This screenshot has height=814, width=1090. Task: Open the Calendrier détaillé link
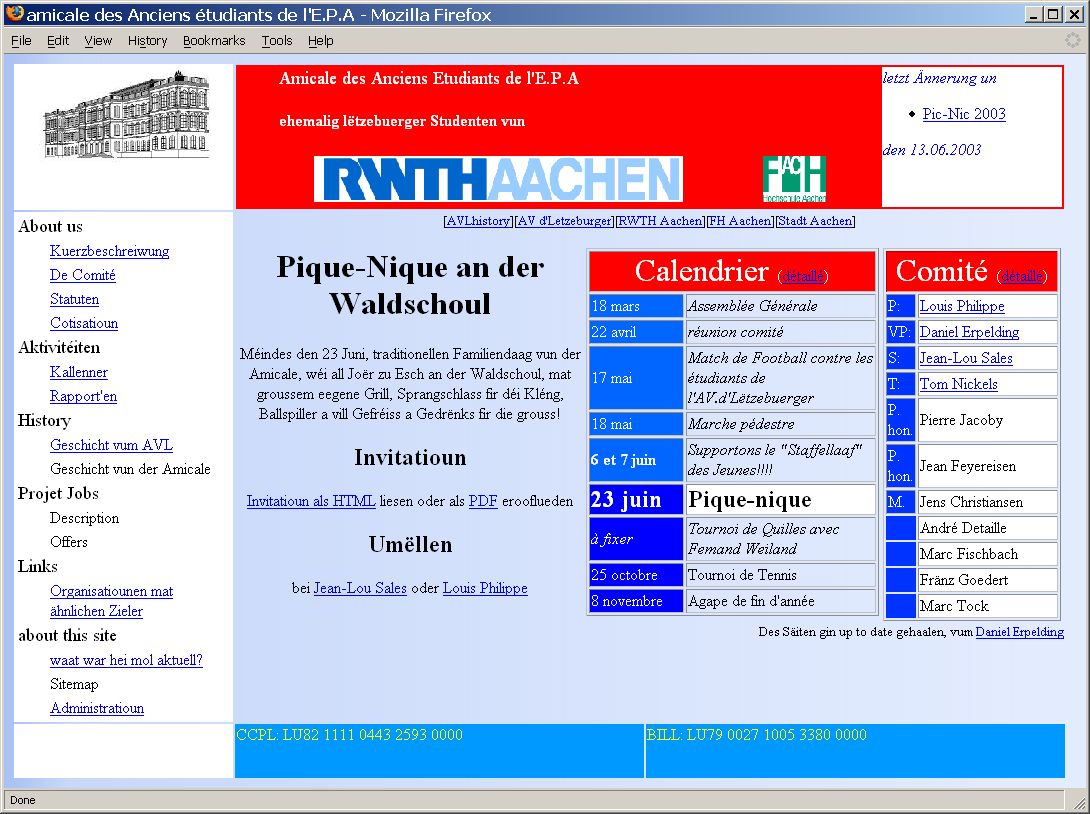pos(802,276)
